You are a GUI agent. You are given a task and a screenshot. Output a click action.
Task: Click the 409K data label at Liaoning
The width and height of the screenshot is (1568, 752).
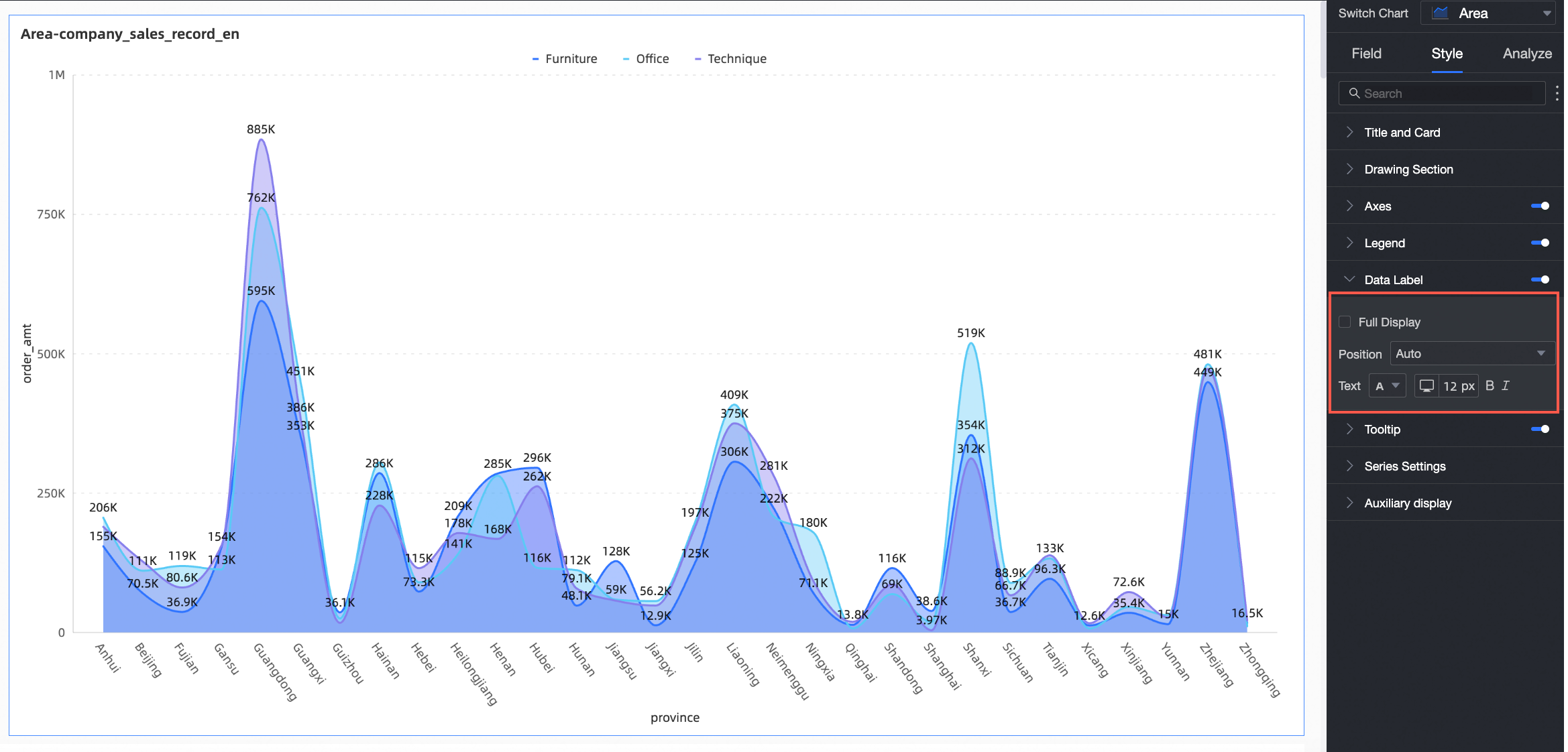click(734, 395)
